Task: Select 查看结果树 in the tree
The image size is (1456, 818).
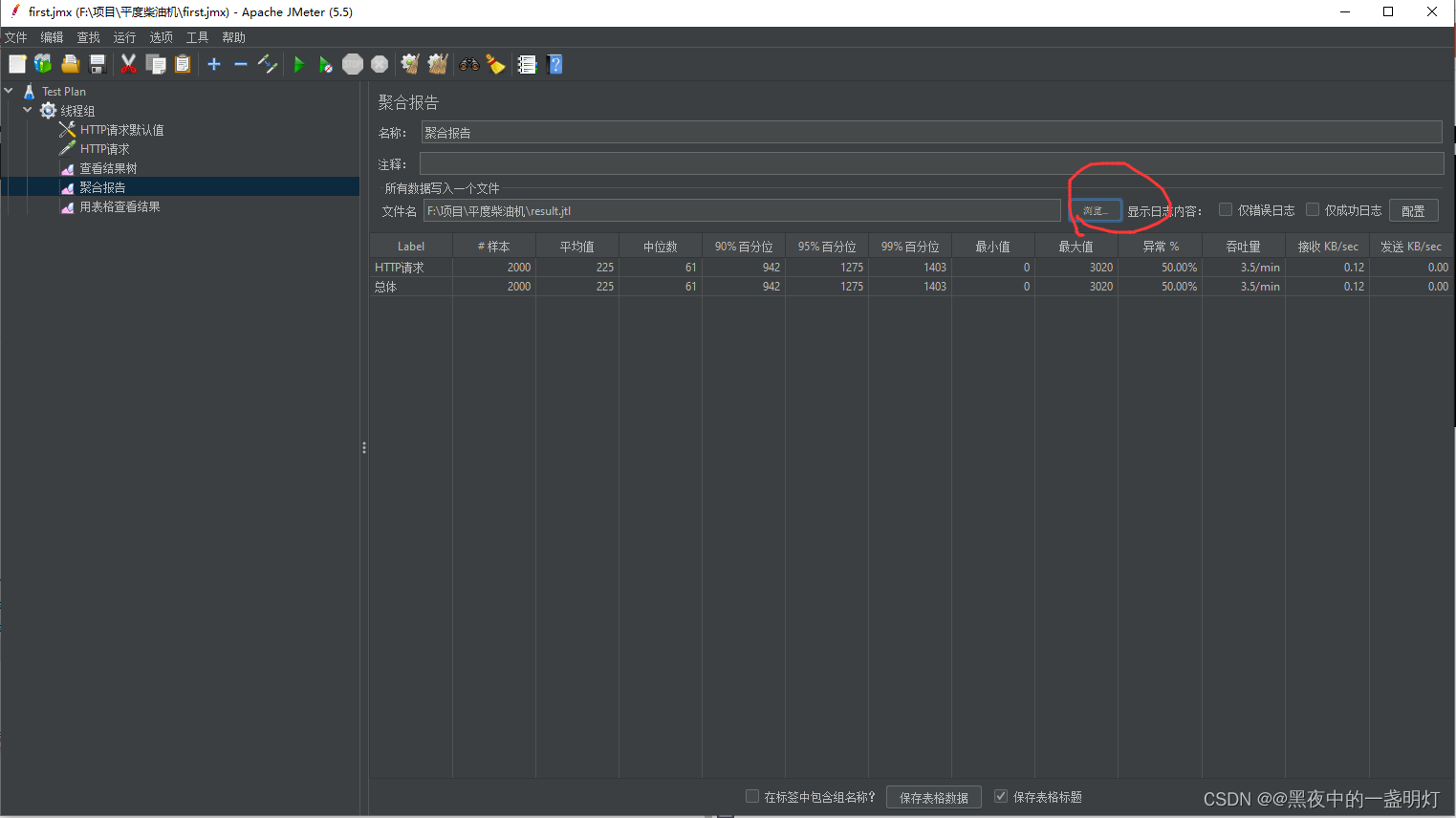Action: pyautogui.click(x=108, y=168)
